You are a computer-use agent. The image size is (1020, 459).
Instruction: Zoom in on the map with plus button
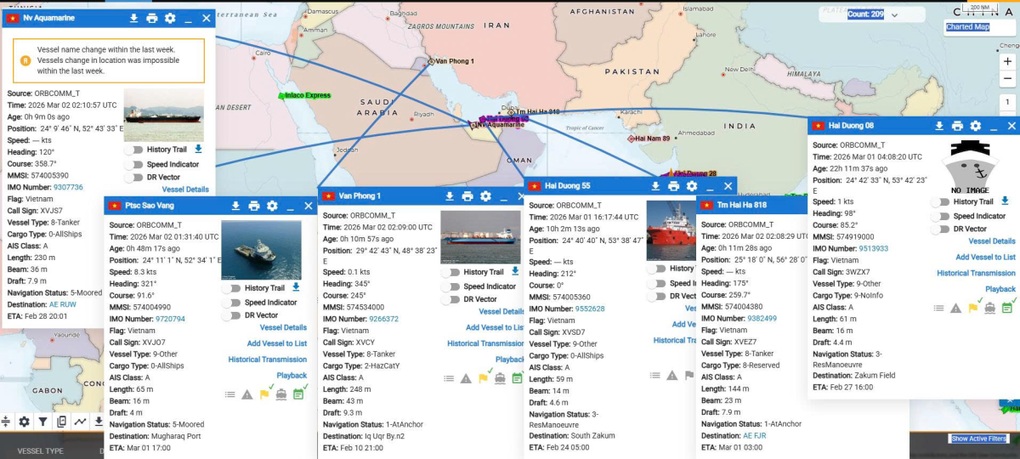(1007, 62)
